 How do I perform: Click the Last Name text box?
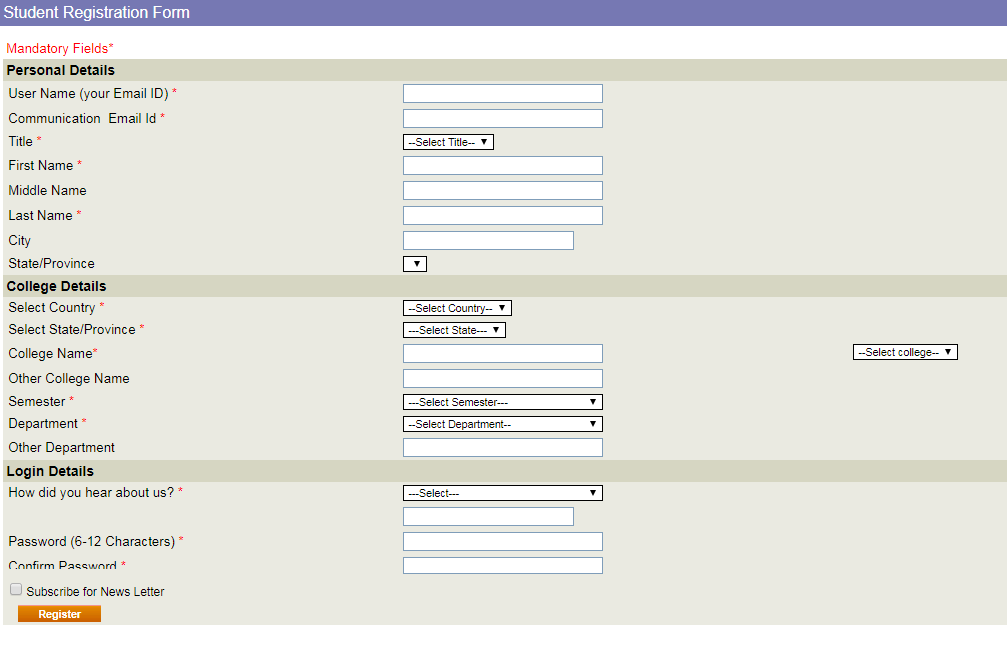point(502,216)
